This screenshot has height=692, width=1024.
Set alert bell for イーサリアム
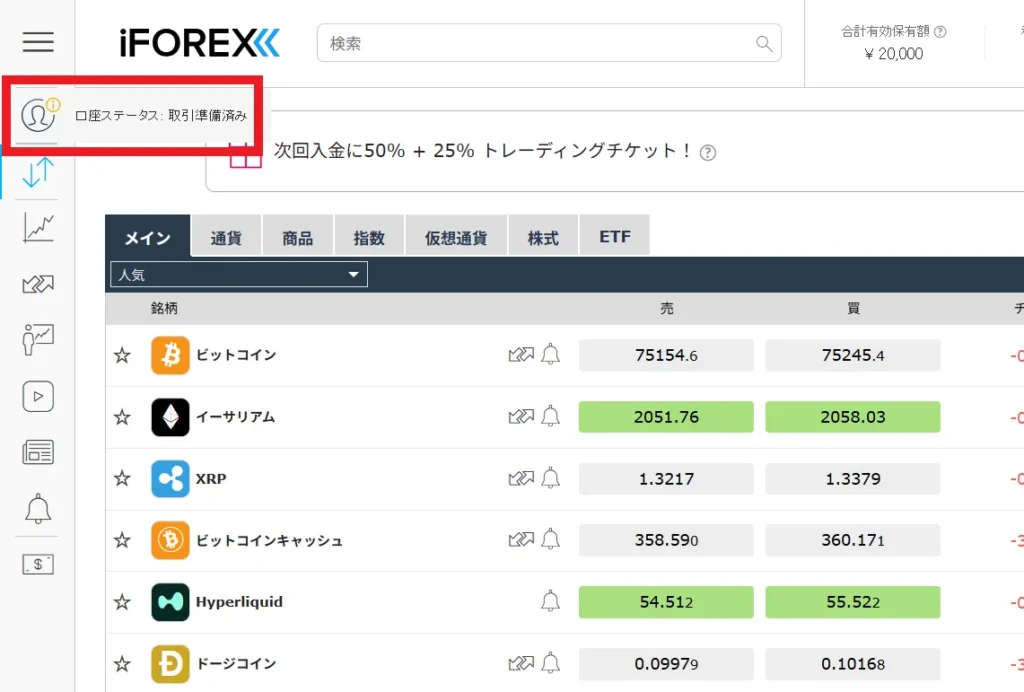551,415
